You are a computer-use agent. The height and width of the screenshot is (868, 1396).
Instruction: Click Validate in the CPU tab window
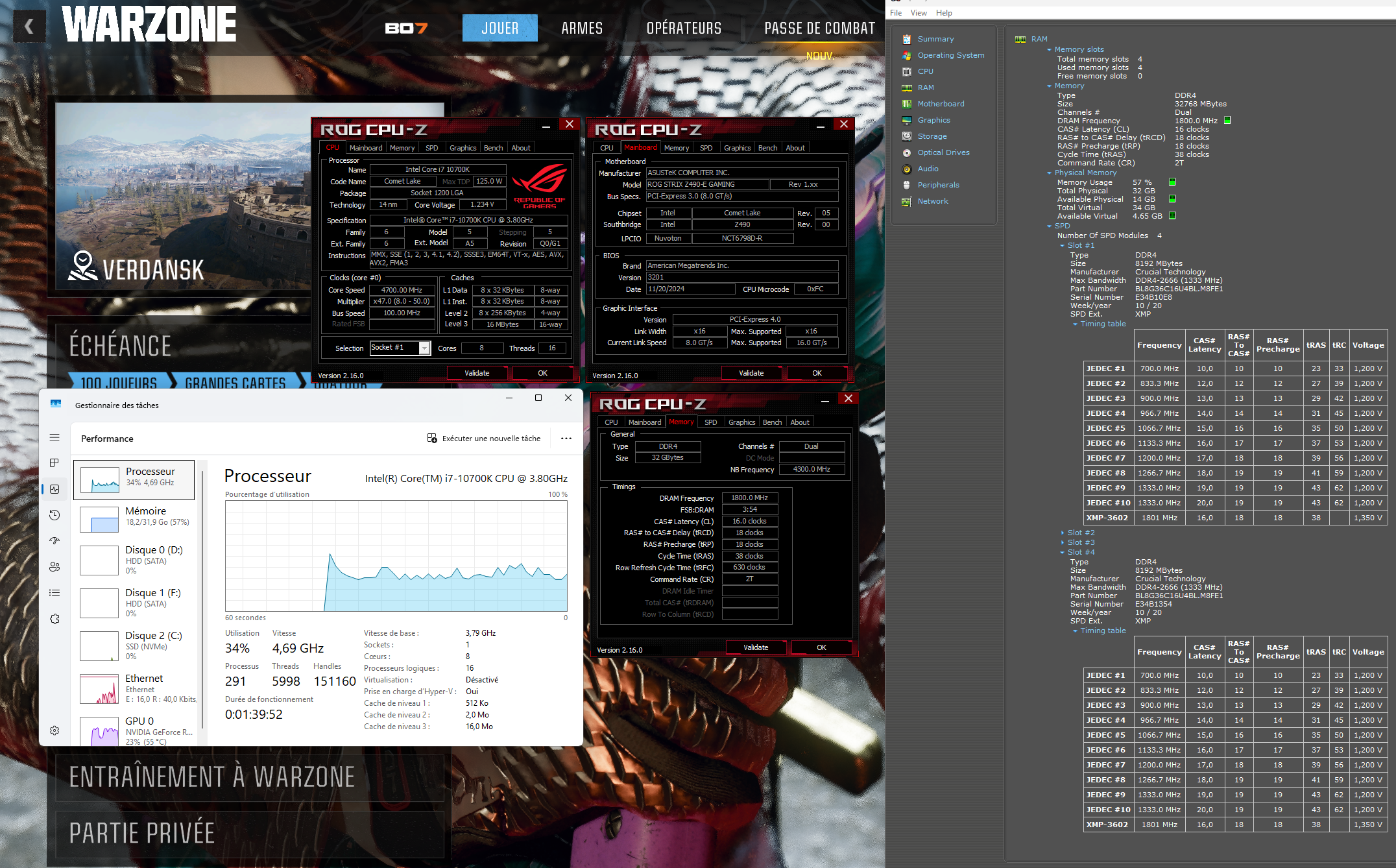(x=477, y=373)
